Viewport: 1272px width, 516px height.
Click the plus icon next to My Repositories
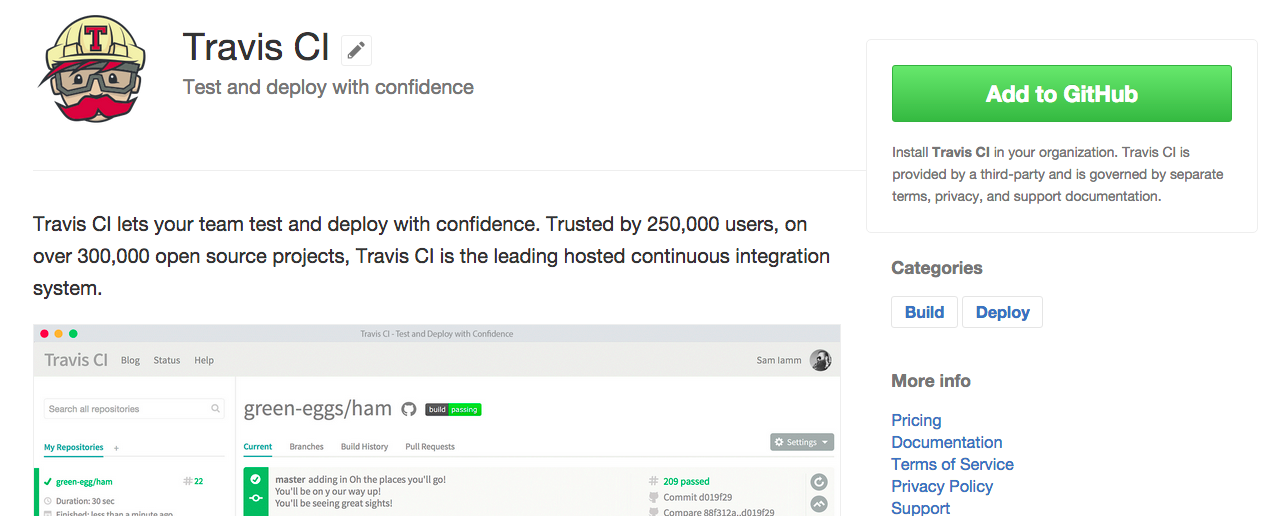116,448
